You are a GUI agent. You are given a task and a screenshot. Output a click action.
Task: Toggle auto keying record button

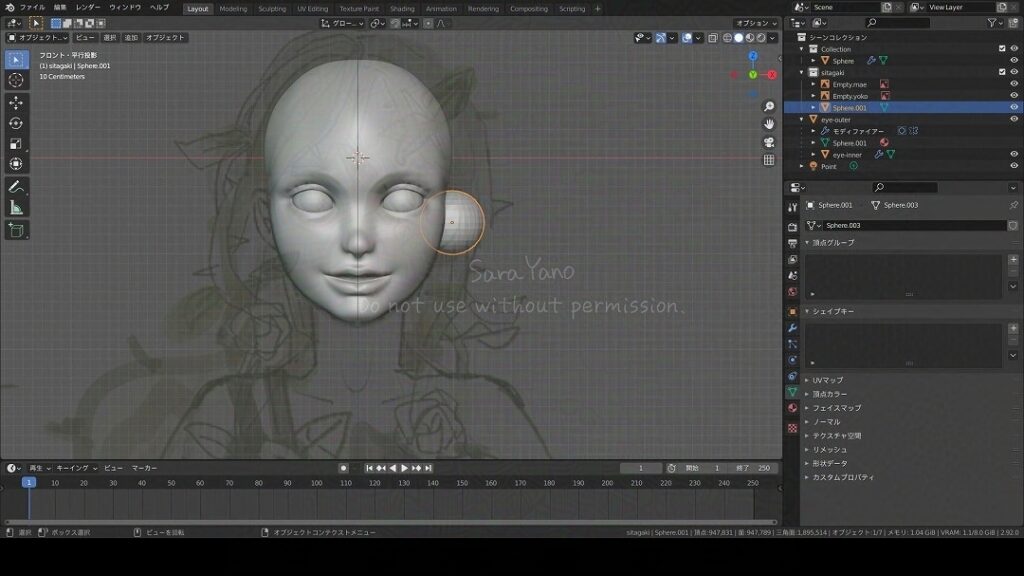point(344,468)
